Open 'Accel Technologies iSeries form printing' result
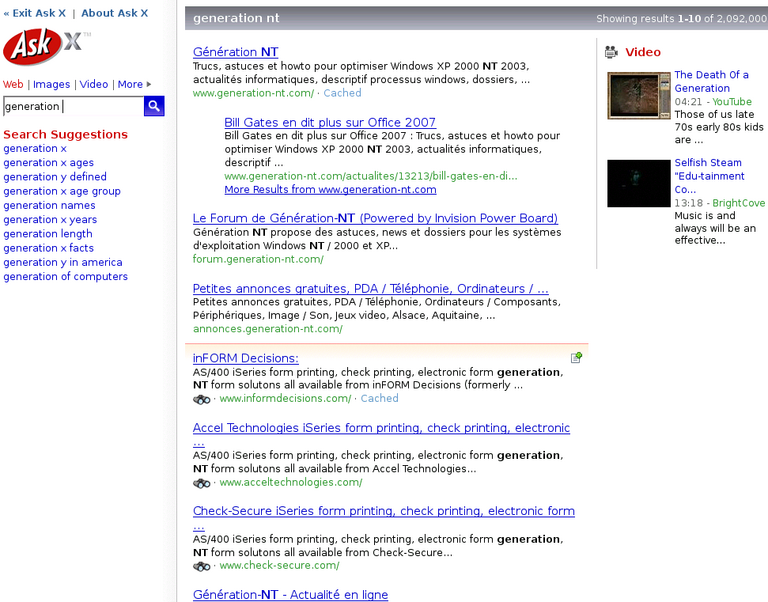The width and height of the screenshot is (768, 602). (382, 428)
